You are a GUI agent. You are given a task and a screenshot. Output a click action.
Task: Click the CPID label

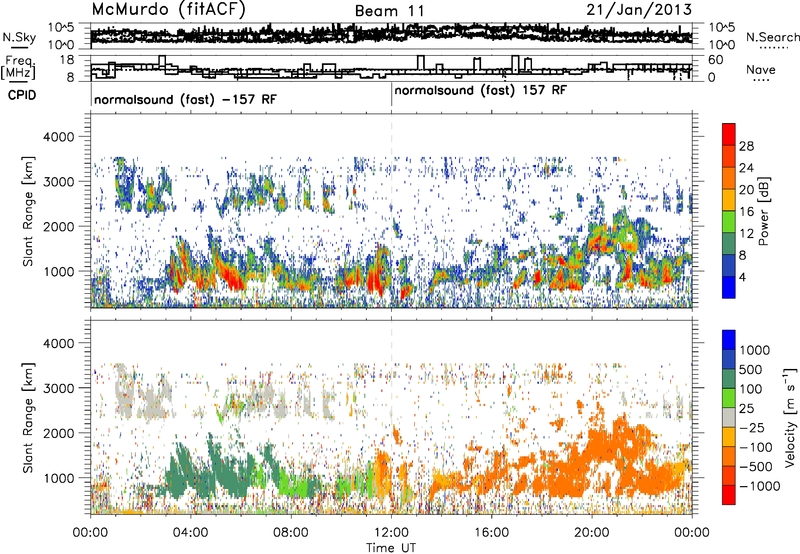[22, 95]
